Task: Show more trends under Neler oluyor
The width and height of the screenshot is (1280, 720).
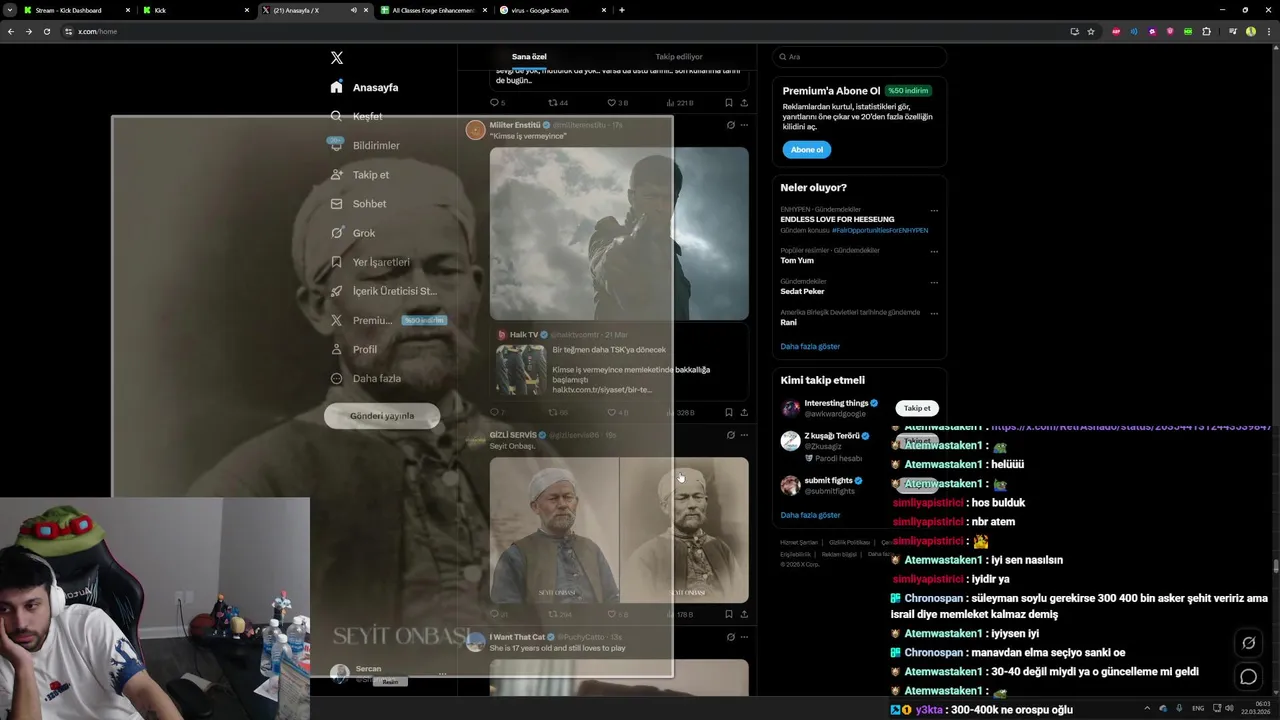Action: [x=810, y=346]
